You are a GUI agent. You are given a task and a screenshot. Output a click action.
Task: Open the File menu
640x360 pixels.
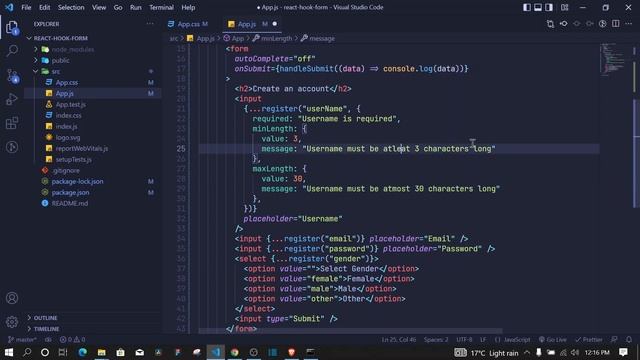[26, 7]
